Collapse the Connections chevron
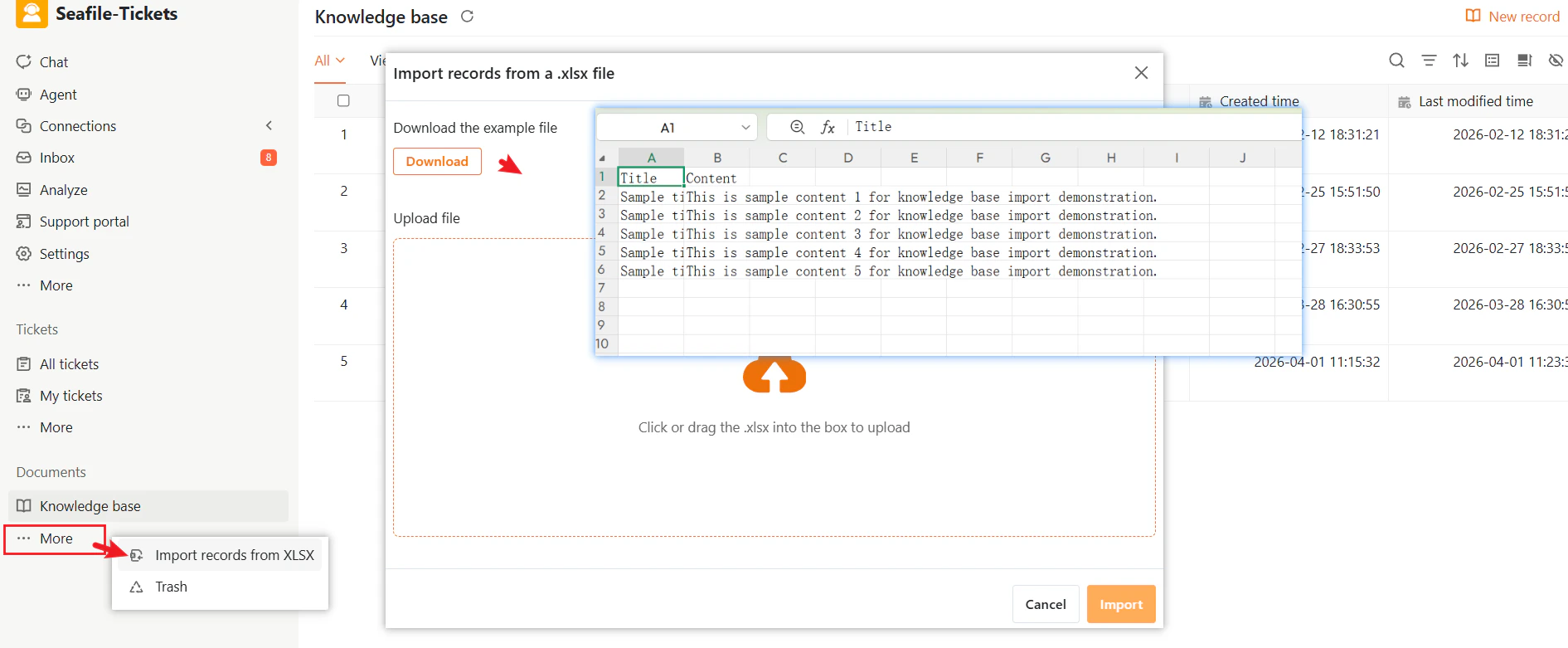Screen dimensions: 1568x648 tap(269, 126)
